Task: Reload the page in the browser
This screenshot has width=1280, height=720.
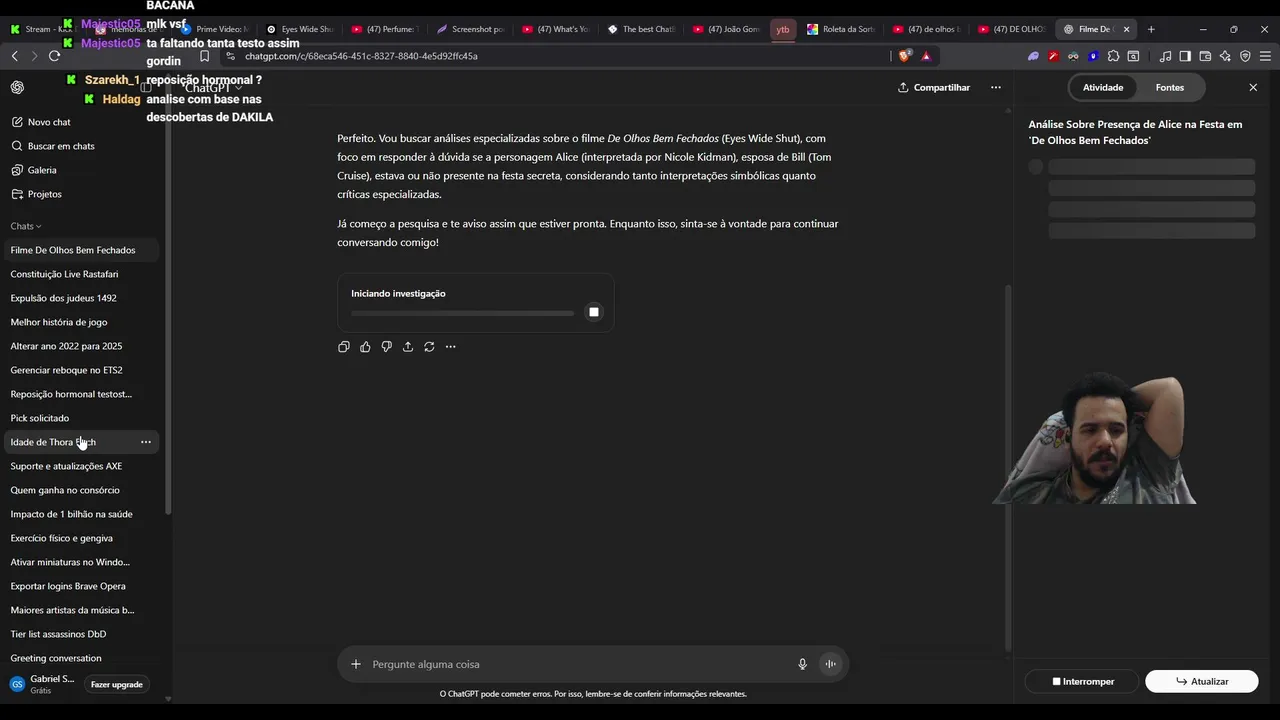Action: point(54,56)
